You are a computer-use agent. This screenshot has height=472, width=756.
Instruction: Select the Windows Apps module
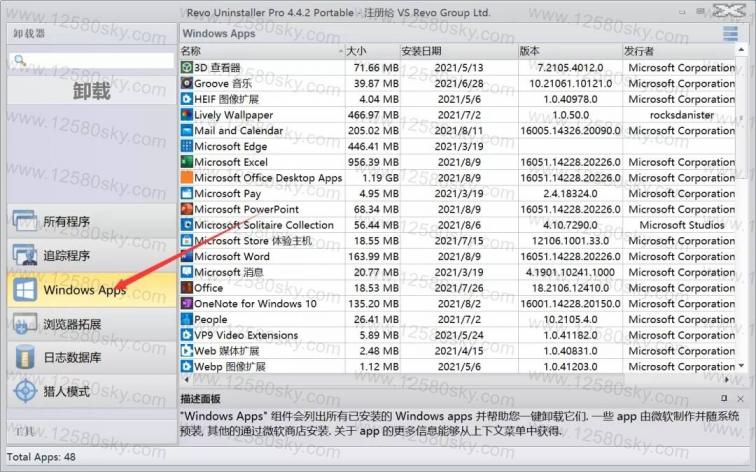click(92, 290)
